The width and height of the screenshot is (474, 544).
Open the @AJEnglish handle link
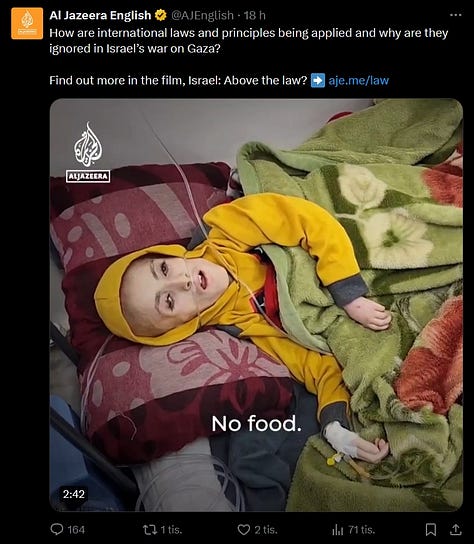203,15
